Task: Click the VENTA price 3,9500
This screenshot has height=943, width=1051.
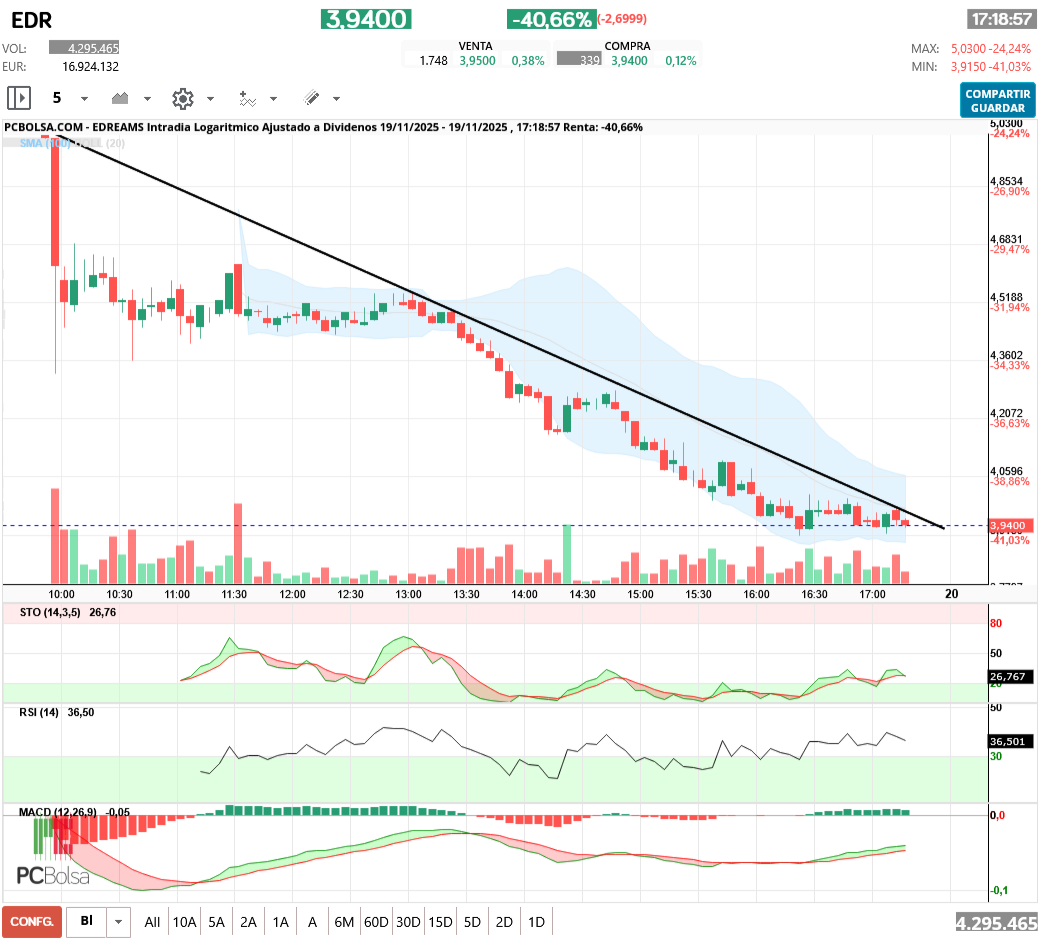Action: point(477,61)
